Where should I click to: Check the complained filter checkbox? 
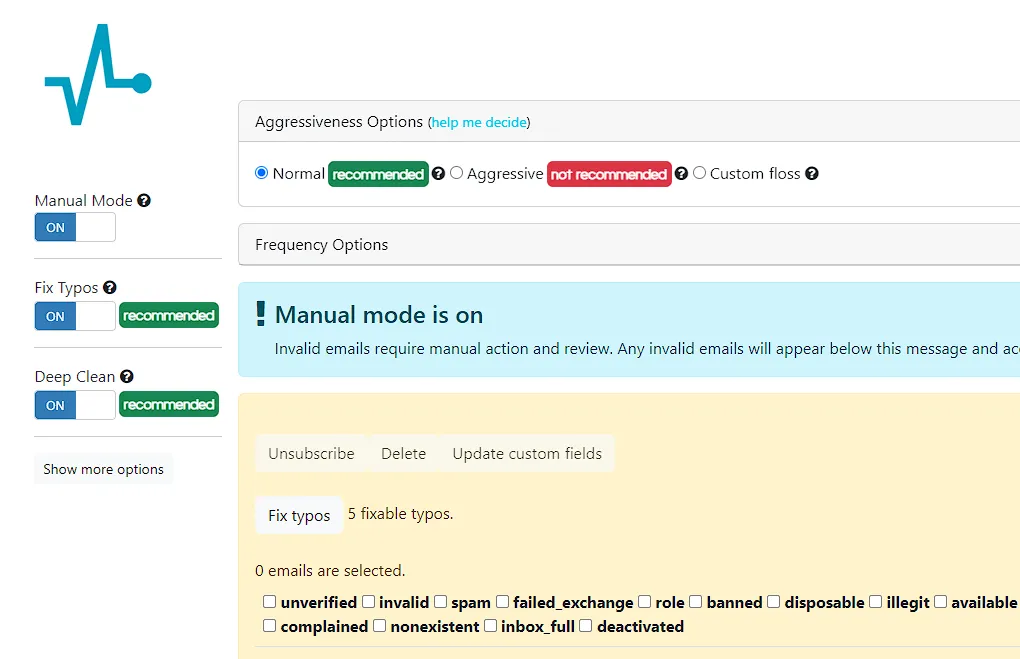pos(269,626)
